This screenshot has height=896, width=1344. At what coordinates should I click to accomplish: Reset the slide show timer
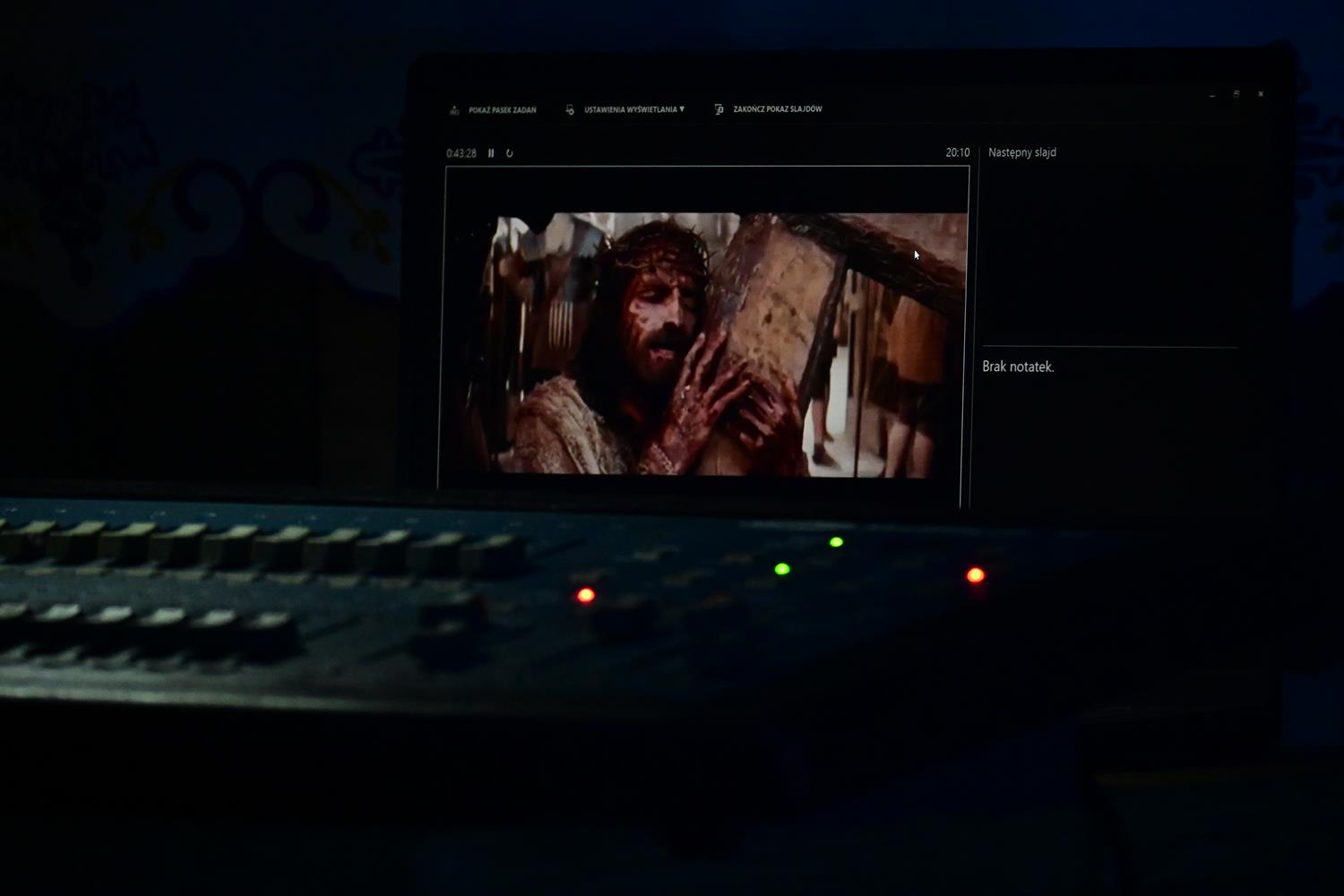[509, 153]
